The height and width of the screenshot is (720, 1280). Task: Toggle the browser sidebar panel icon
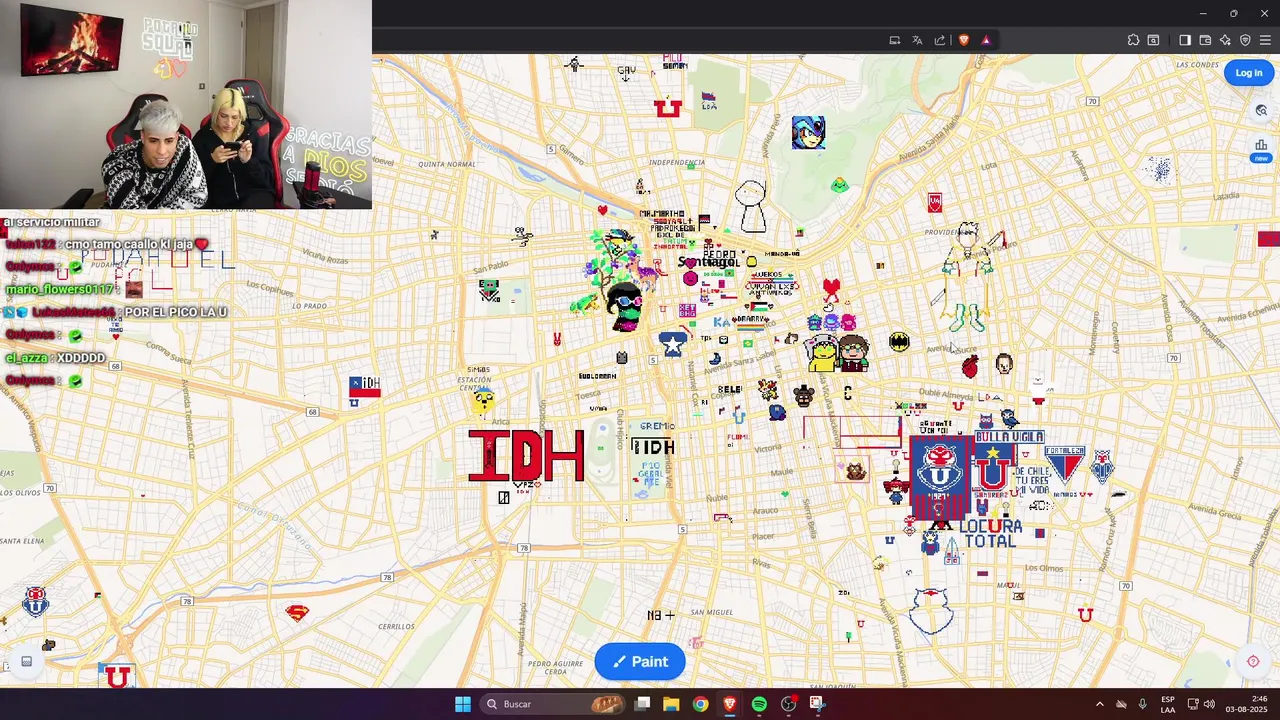[1185, 40]
